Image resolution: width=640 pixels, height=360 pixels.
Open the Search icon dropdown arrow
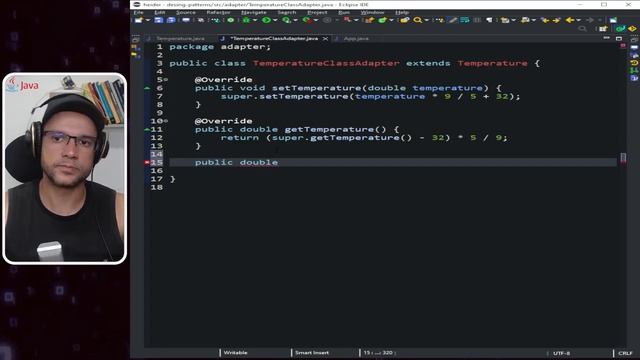pyautogui.click(x=427, y=20)
